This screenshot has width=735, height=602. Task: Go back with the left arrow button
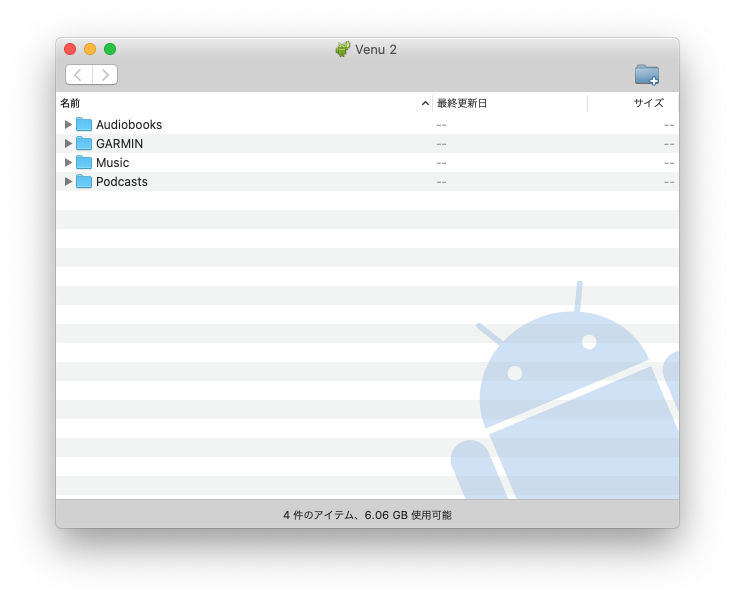tap(79, 75)
